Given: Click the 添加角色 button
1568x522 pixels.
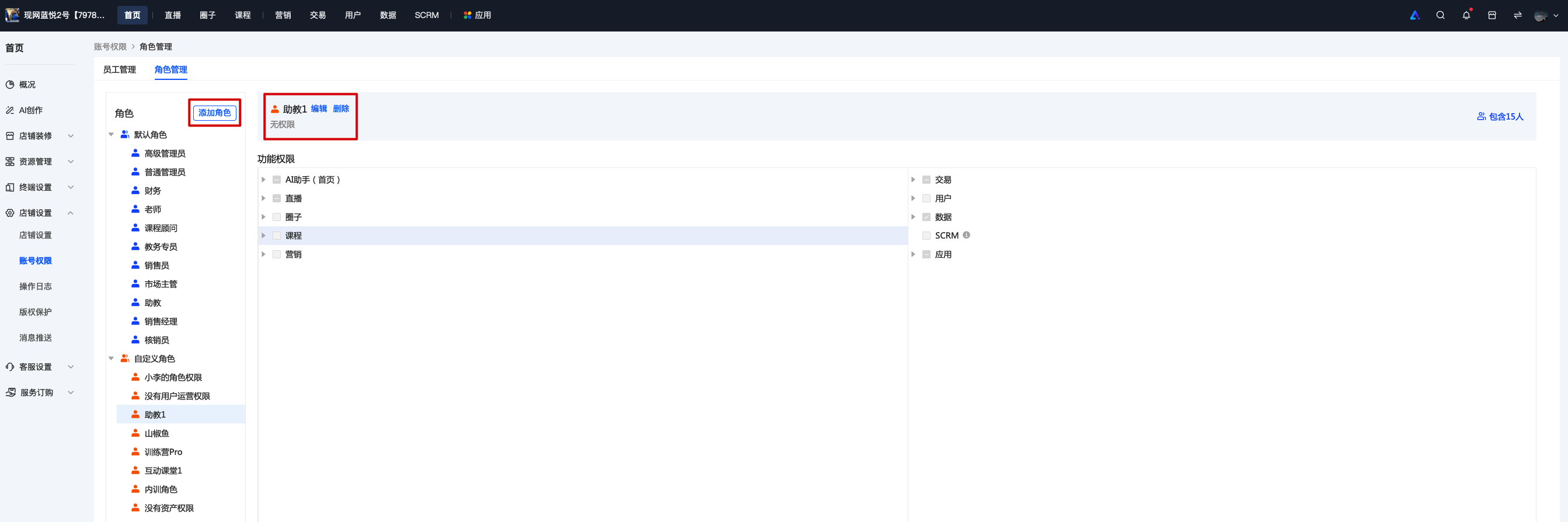Looking at the screenshot, I should point(214,113).
